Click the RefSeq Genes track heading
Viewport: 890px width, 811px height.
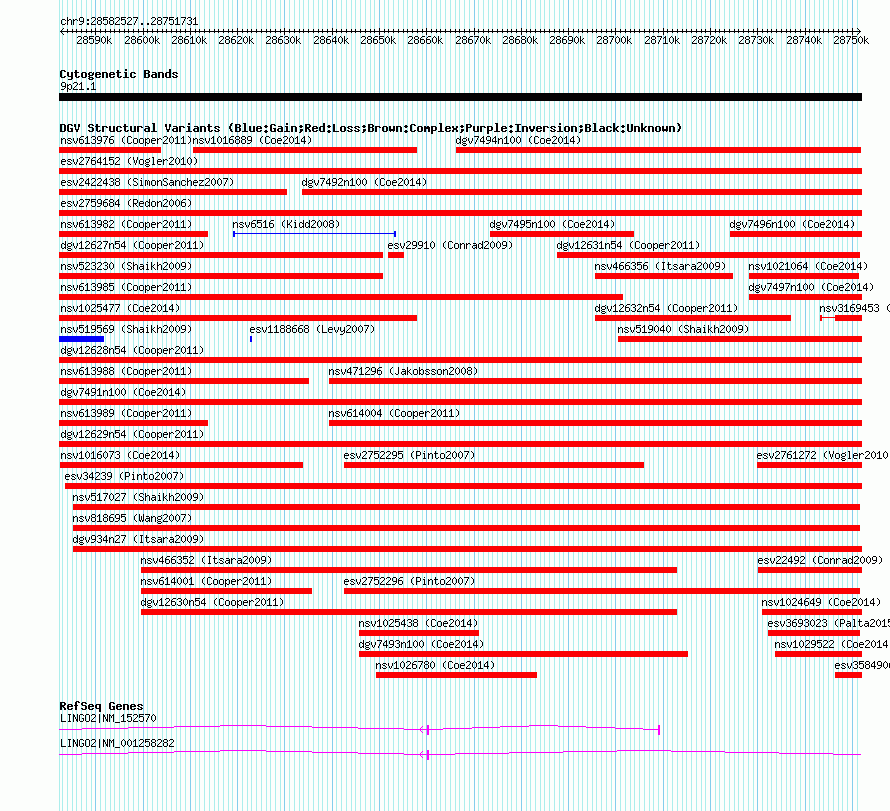[101, 706]
